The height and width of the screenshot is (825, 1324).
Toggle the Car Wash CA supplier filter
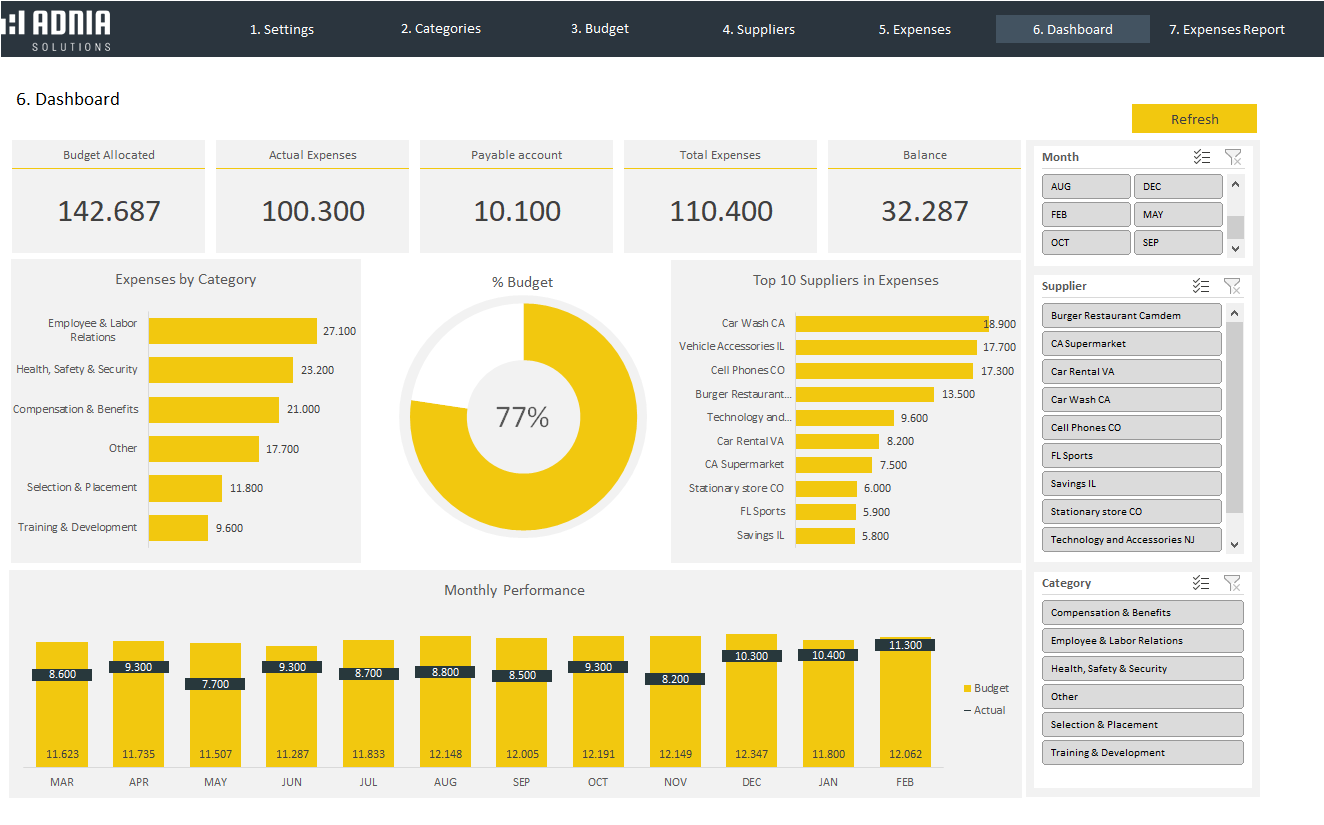coord(1130,400)
